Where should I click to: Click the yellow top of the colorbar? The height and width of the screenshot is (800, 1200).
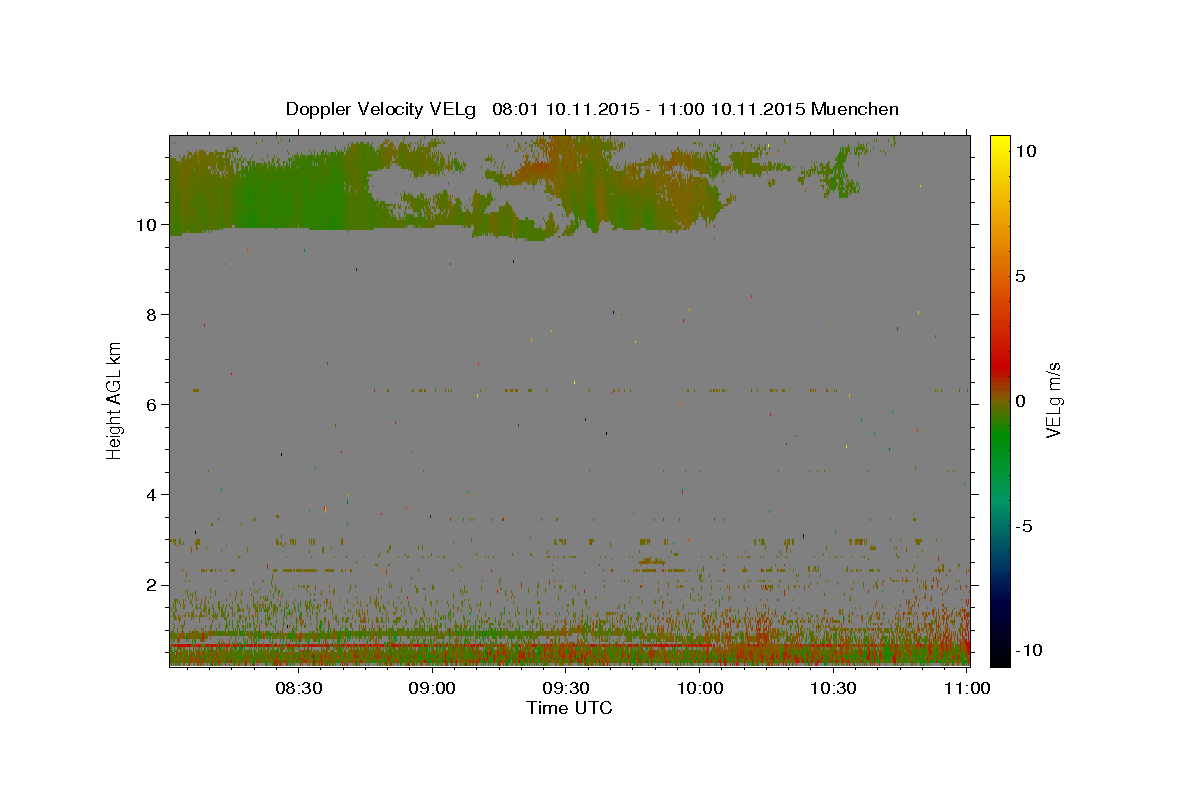[x=999, y=145]
